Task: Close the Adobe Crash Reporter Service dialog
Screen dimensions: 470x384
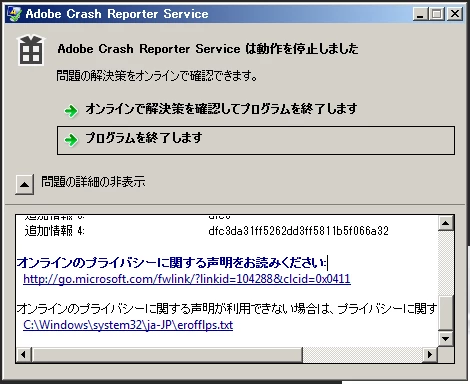Action: pos(455,14)
